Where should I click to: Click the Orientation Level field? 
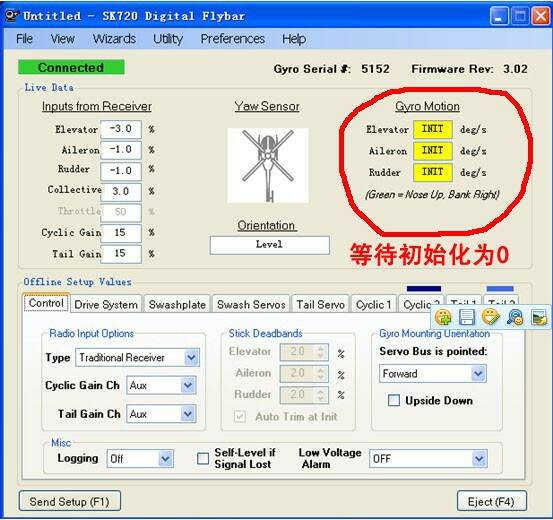pyautogui.click(x=269, y=245)
